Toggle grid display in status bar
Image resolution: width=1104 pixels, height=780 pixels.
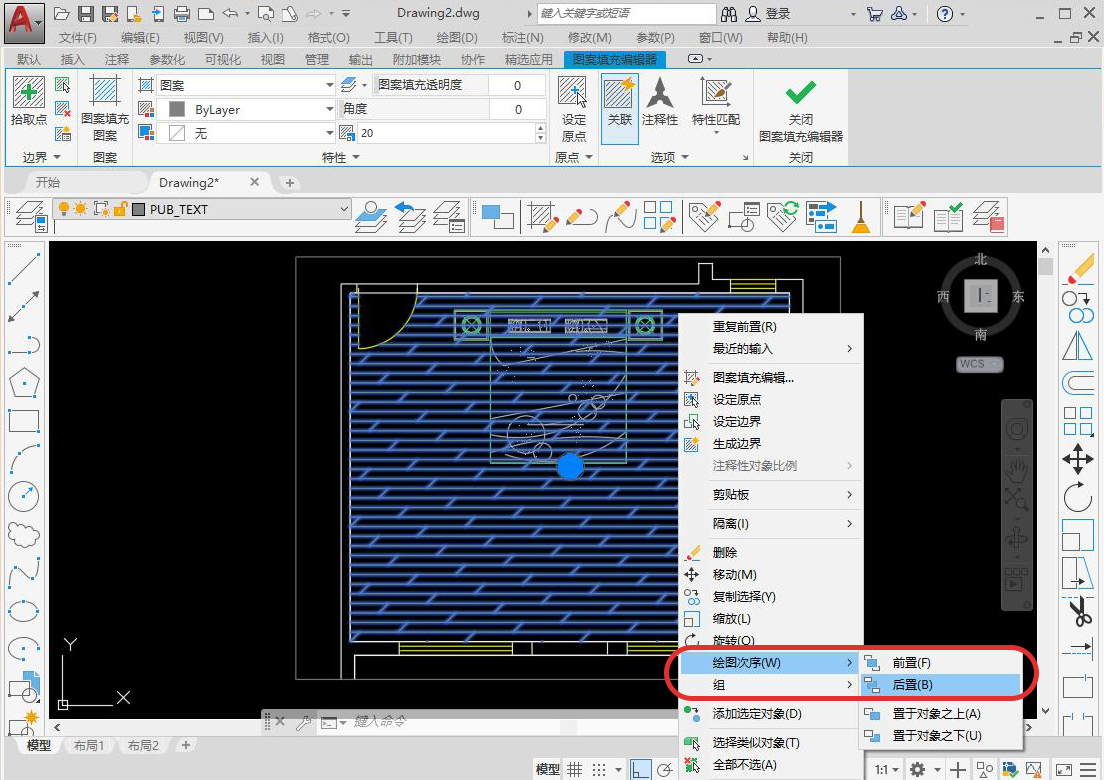pyautogui.click(x=575, y=769)
